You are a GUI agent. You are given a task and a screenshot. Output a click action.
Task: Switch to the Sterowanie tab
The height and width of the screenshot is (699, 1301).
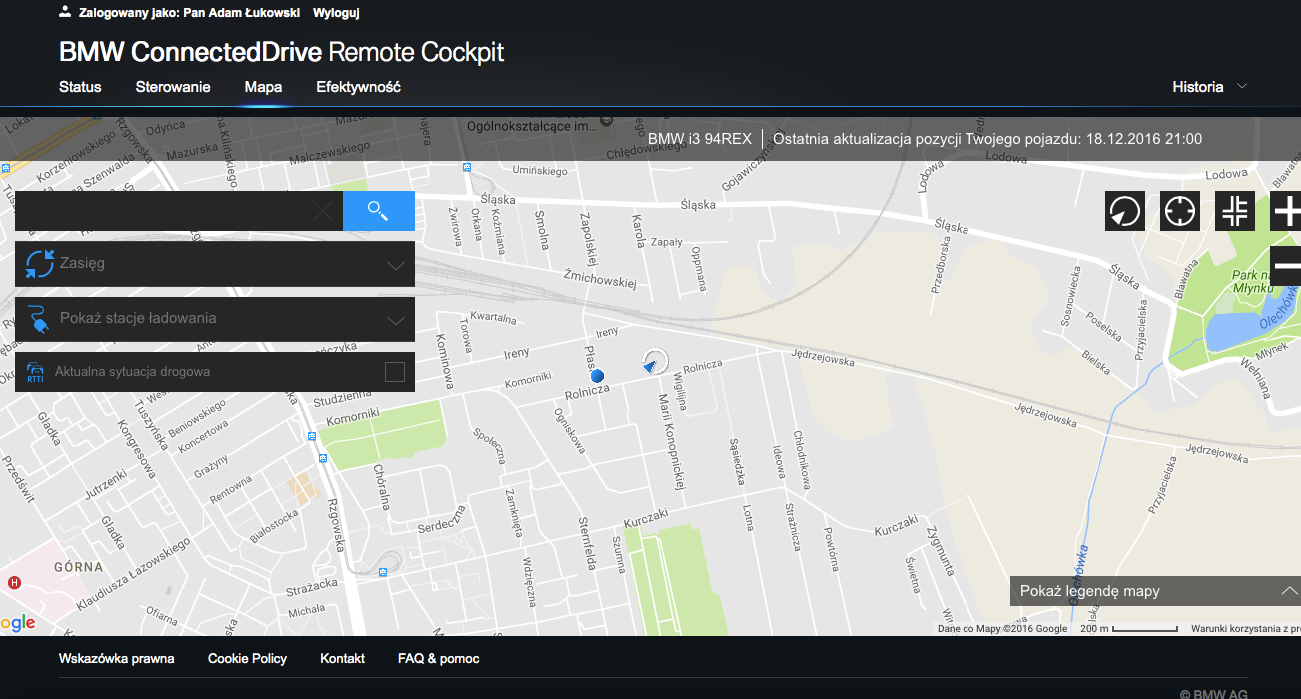coord(173,87)
